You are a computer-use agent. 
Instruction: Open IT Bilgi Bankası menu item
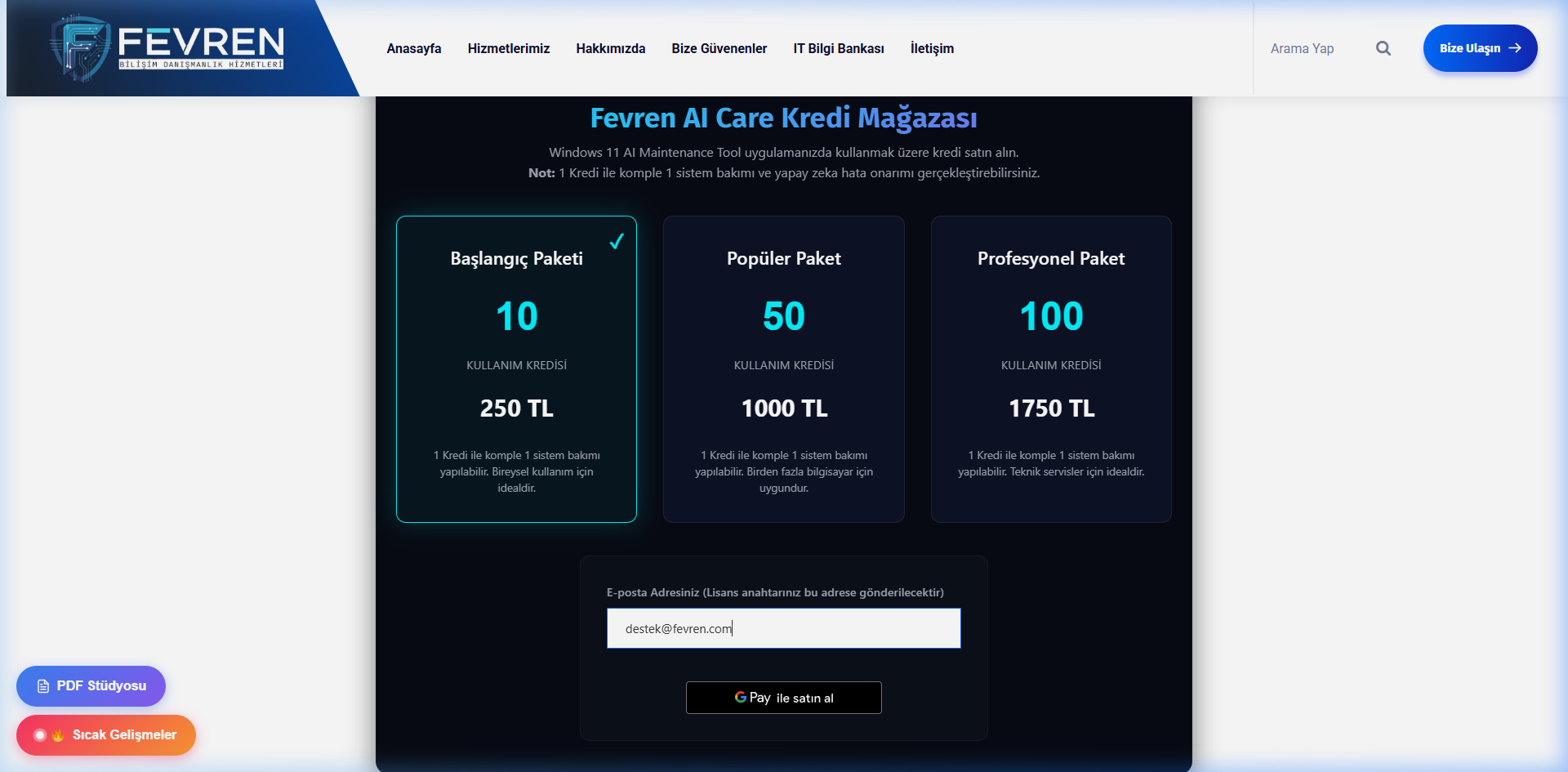pos(839,48)
